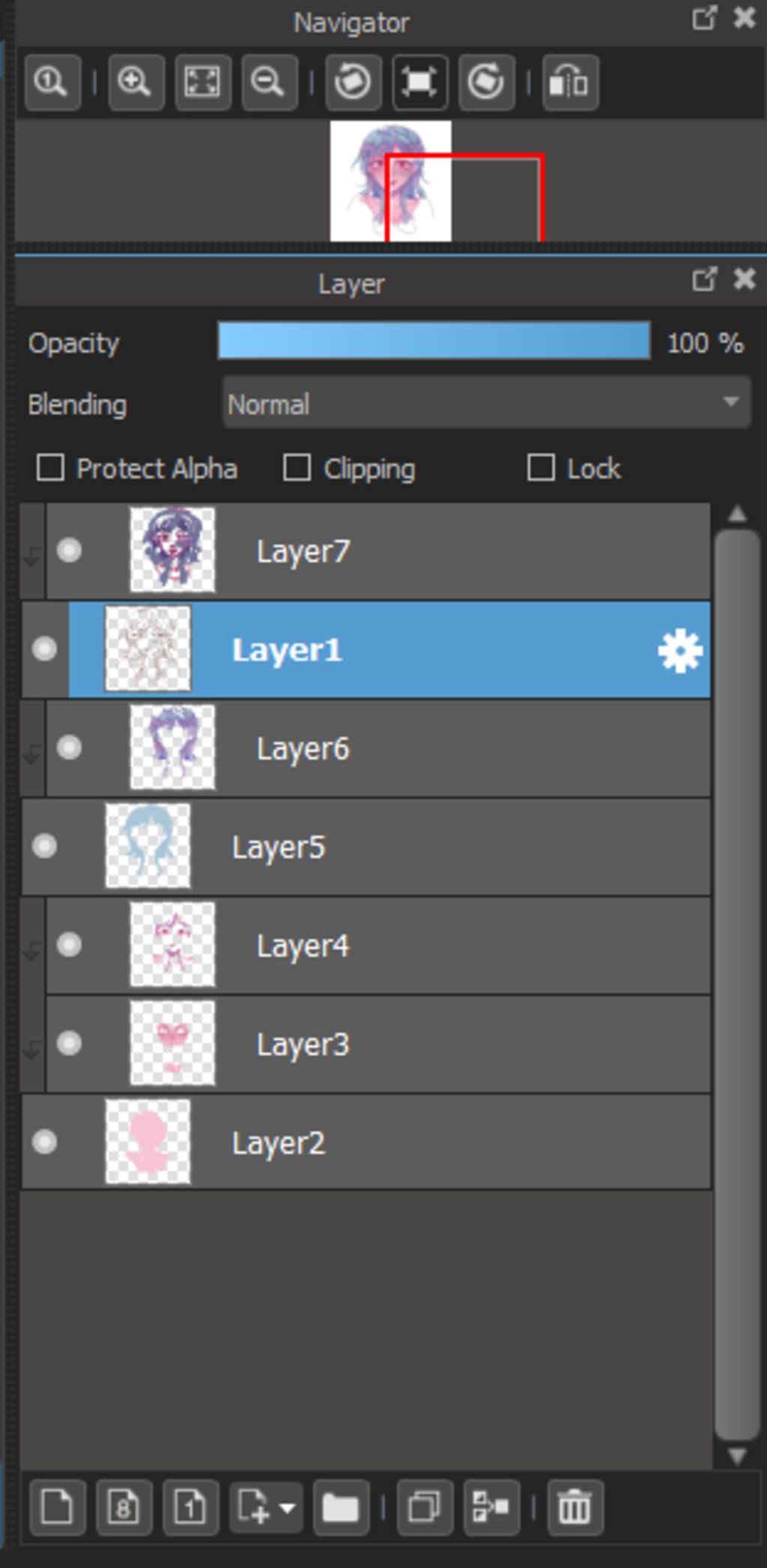Expand the add layer type dropdown arrow
The width and height of the screenshot is (767, 1568).
point(287,1507)
